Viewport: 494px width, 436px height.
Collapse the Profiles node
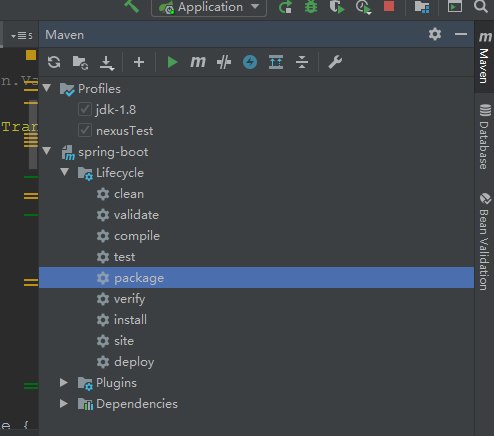pos(47,88)
